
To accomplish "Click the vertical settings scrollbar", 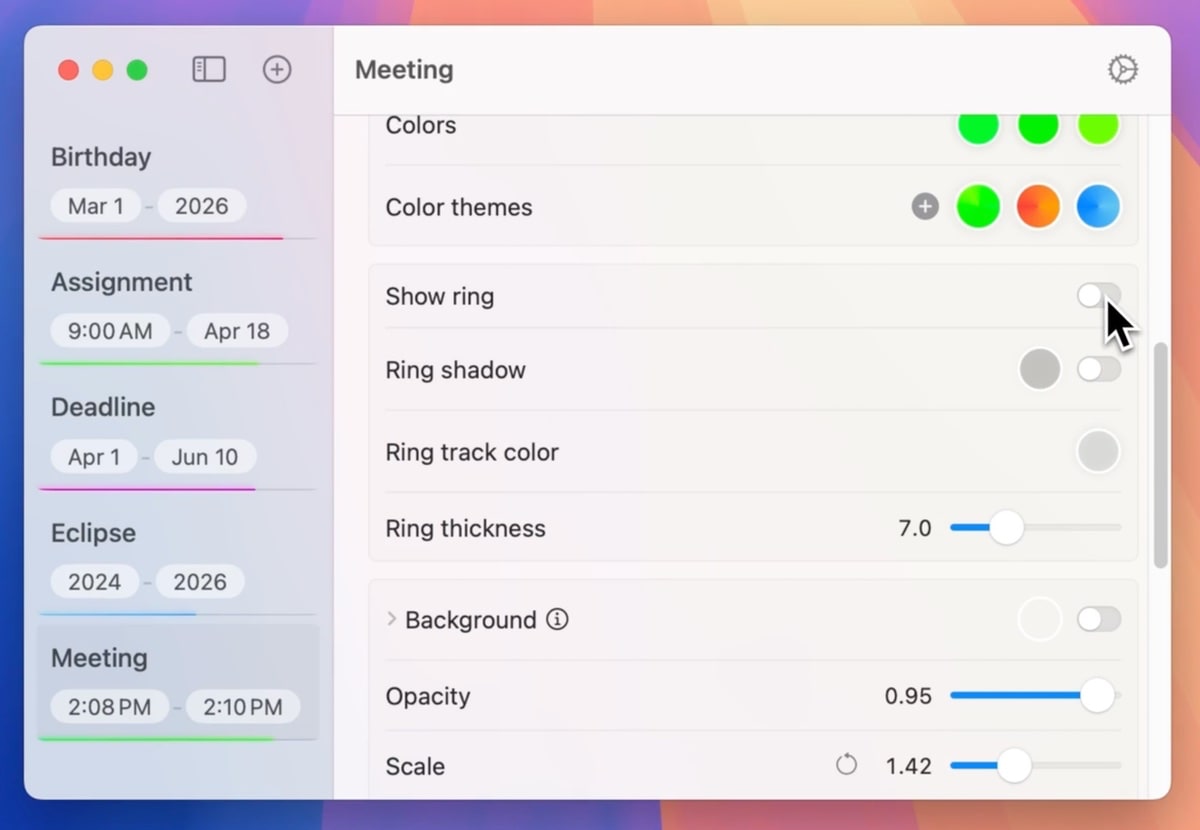I will point(1160,455).
